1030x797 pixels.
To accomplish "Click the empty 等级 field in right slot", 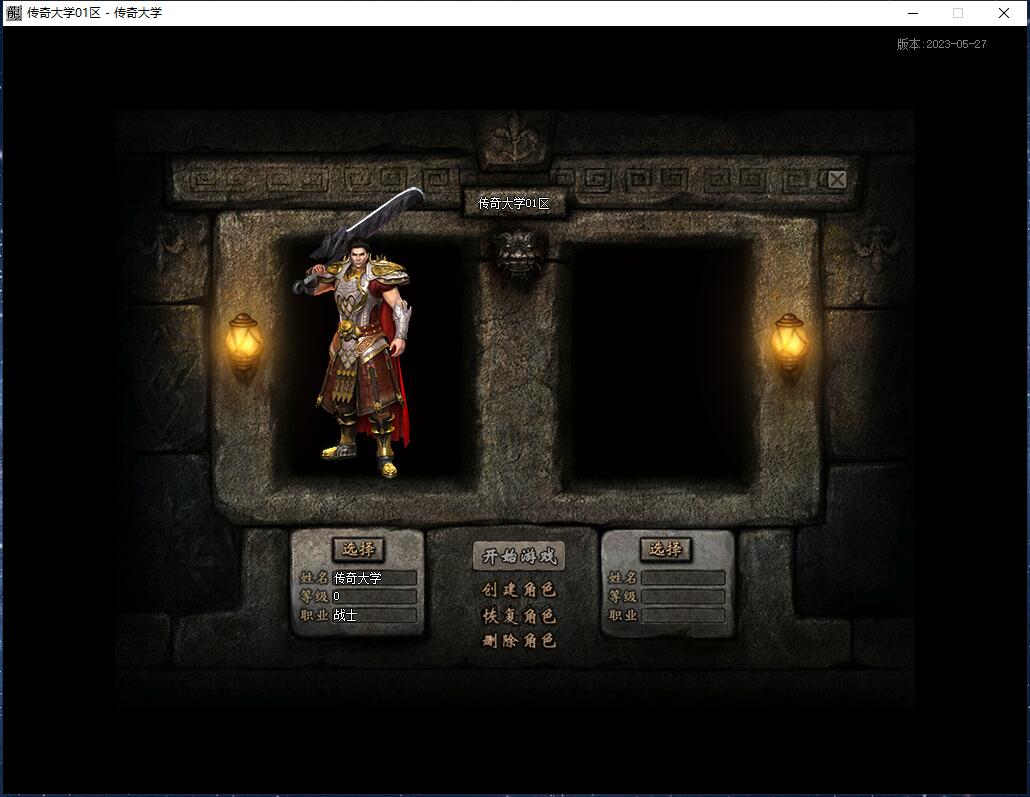I will 683,597.
